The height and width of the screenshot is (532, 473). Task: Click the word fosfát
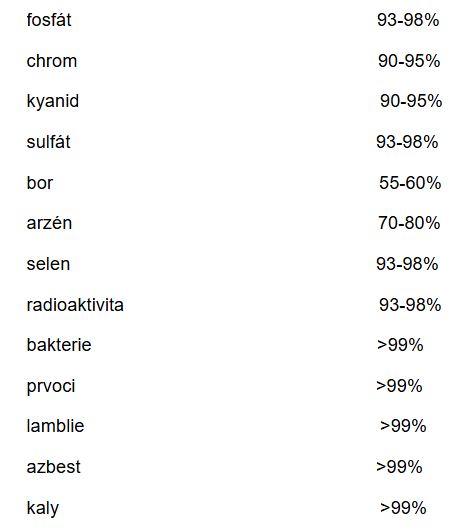(49, 20)
